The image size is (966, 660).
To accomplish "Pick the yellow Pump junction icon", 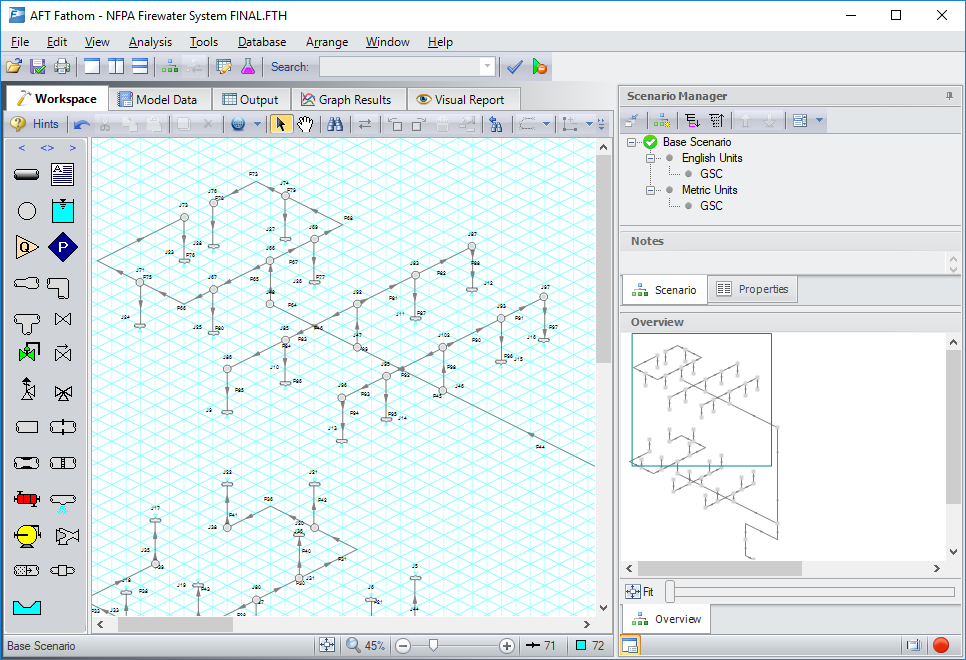I will (26, 536).
